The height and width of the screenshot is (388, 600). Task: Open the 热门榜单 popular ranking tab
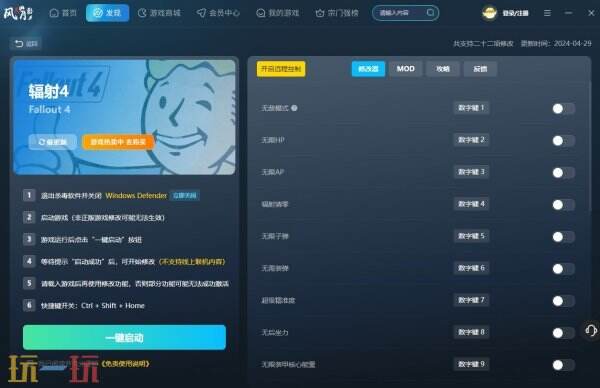pyautogui.click(x=337, y=13)
